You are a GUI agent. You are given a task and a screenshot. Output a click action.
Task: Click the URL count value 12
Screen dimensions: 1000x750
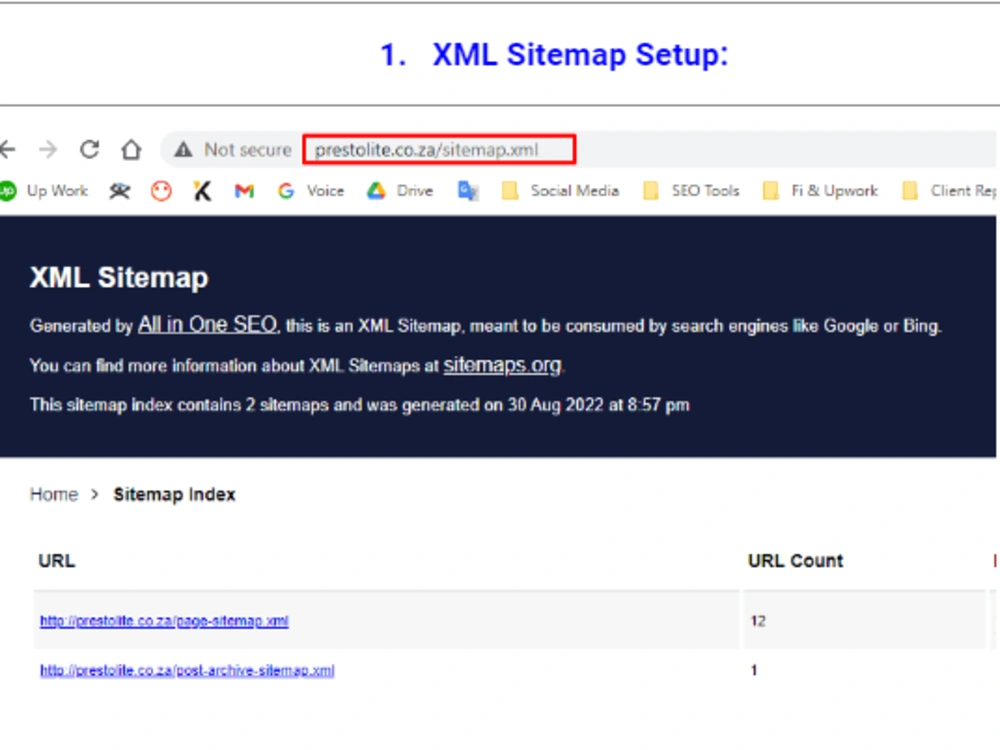coord(758,621)
